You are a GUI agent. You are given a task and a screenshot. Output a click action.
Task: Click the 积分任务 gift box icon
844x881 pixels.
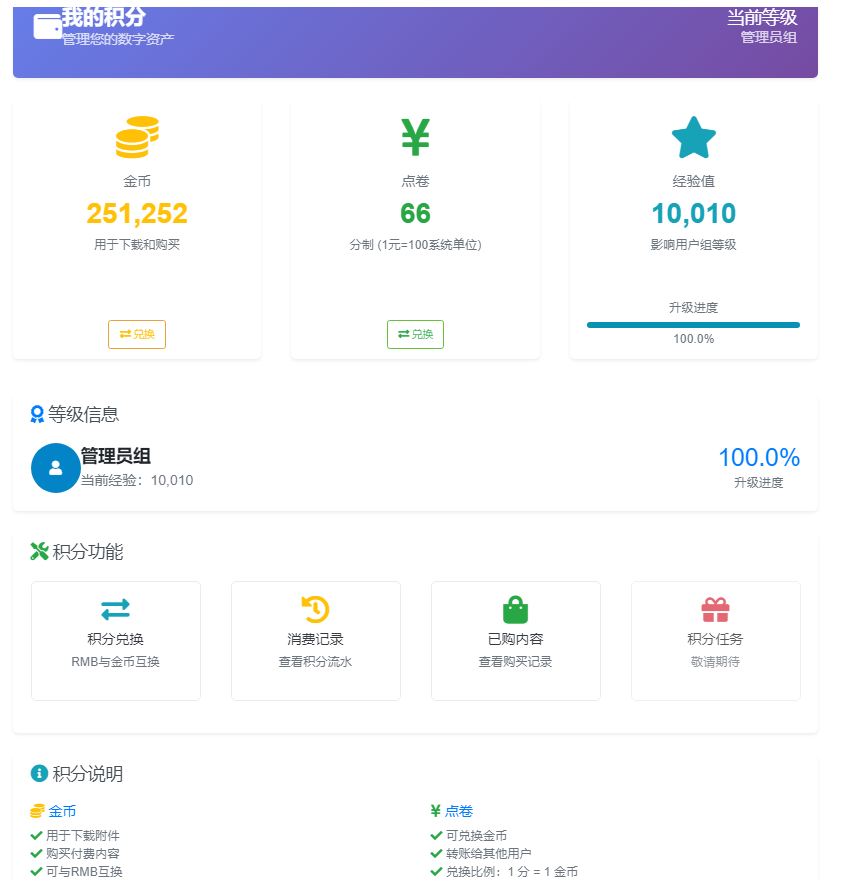[715, 609]
